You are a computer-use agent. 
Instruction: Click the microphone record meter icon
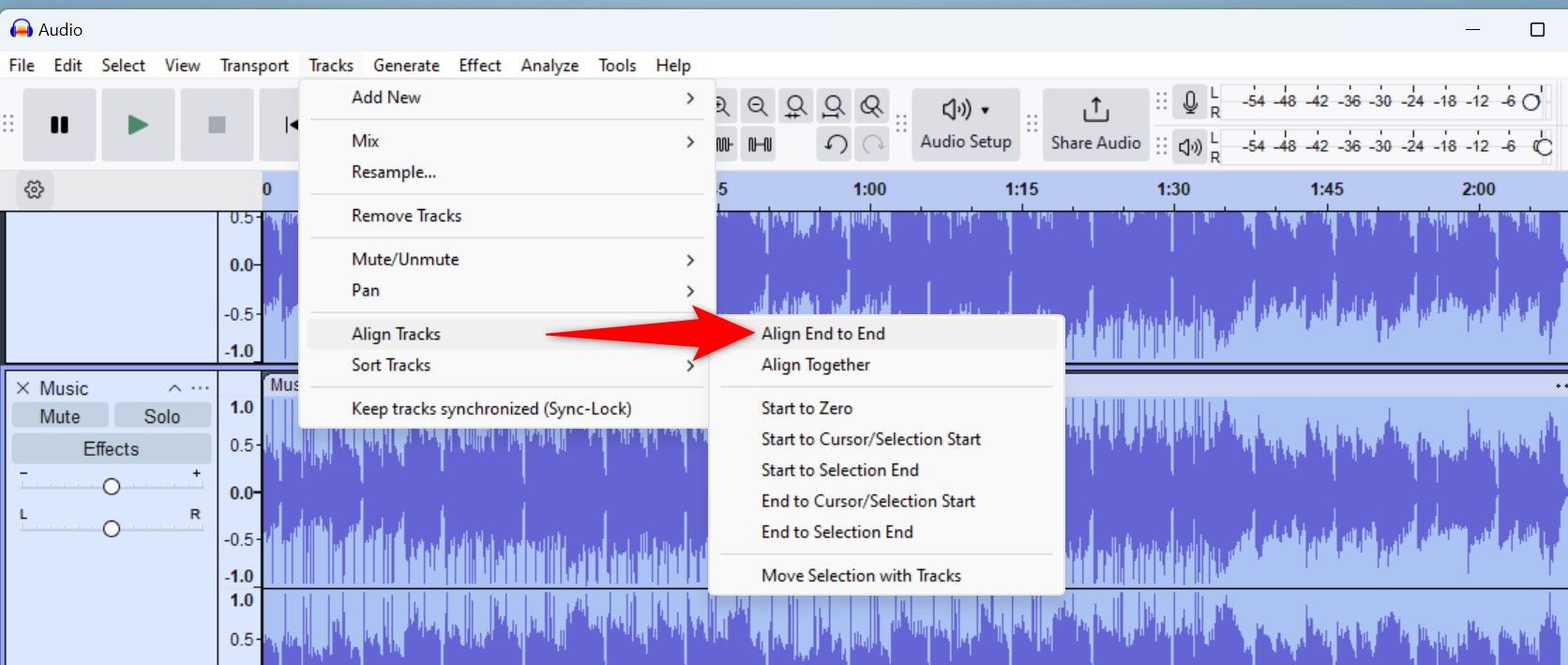tap(1189, 102)
